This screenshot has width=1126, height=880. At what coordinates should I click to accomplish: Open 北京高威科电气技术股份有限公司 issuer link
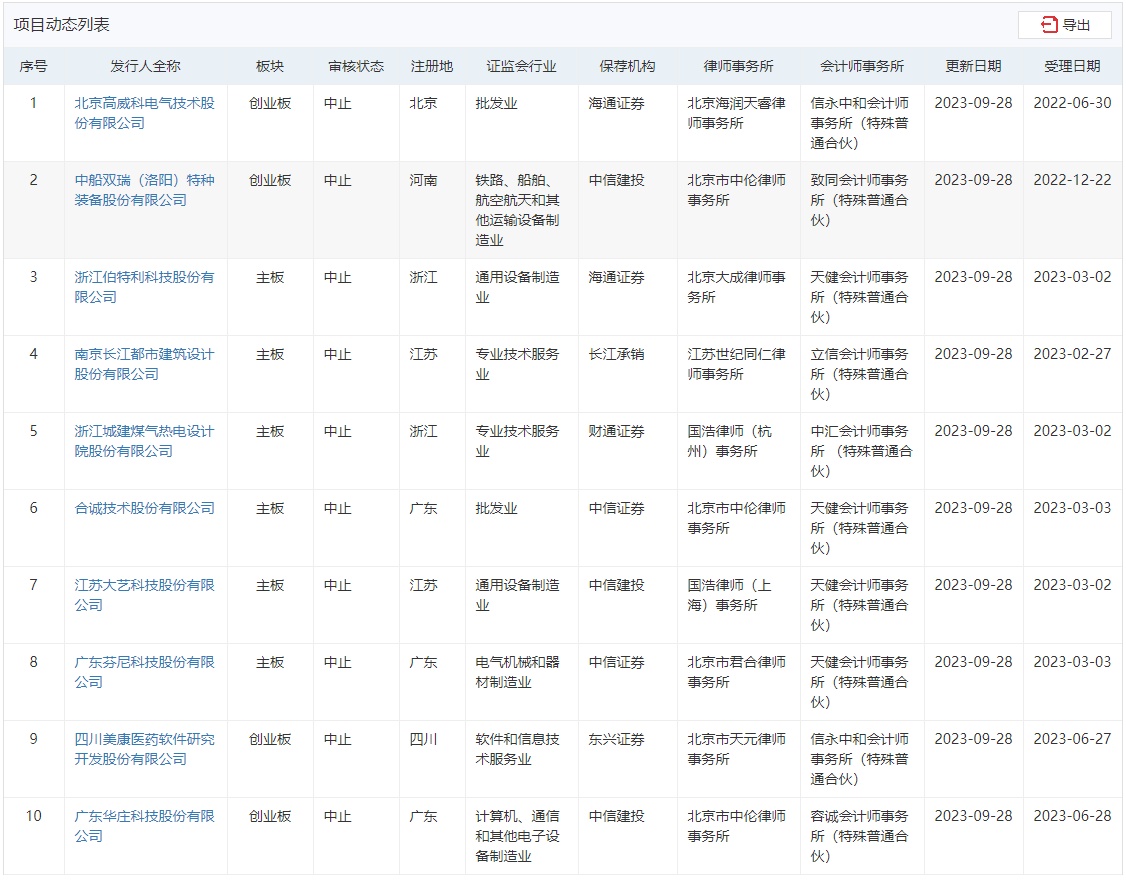[x=144, y=113]
